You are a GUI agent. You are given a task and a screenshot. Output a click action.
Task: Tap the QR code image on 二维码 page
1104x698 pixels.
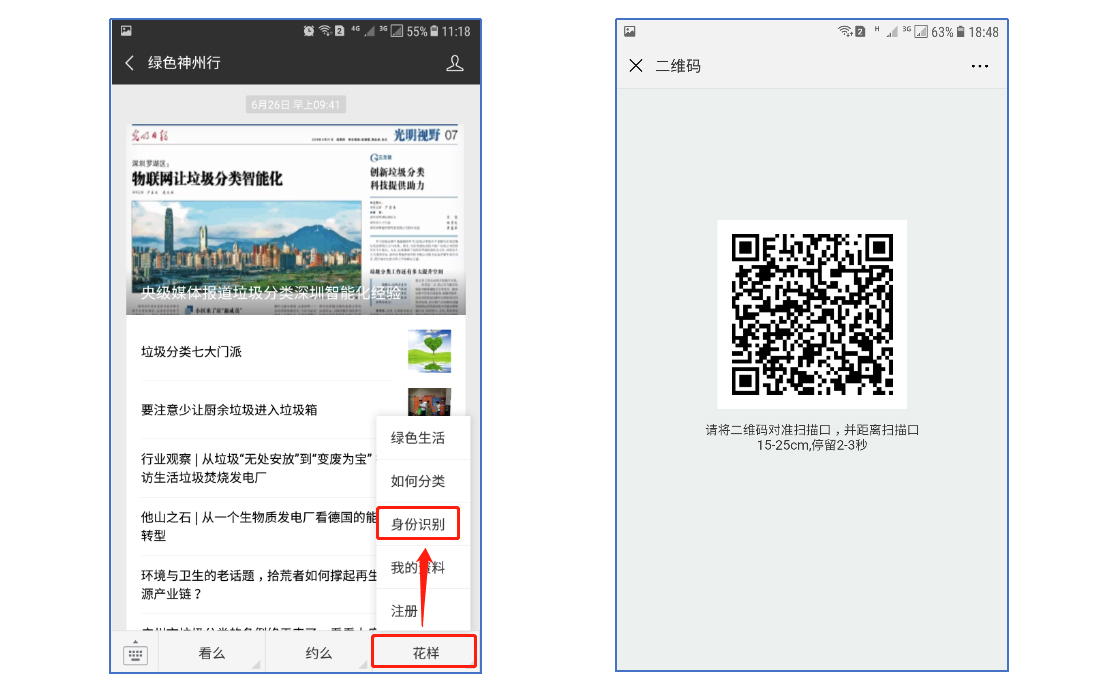pyautogui.click(x=812, y=314)
